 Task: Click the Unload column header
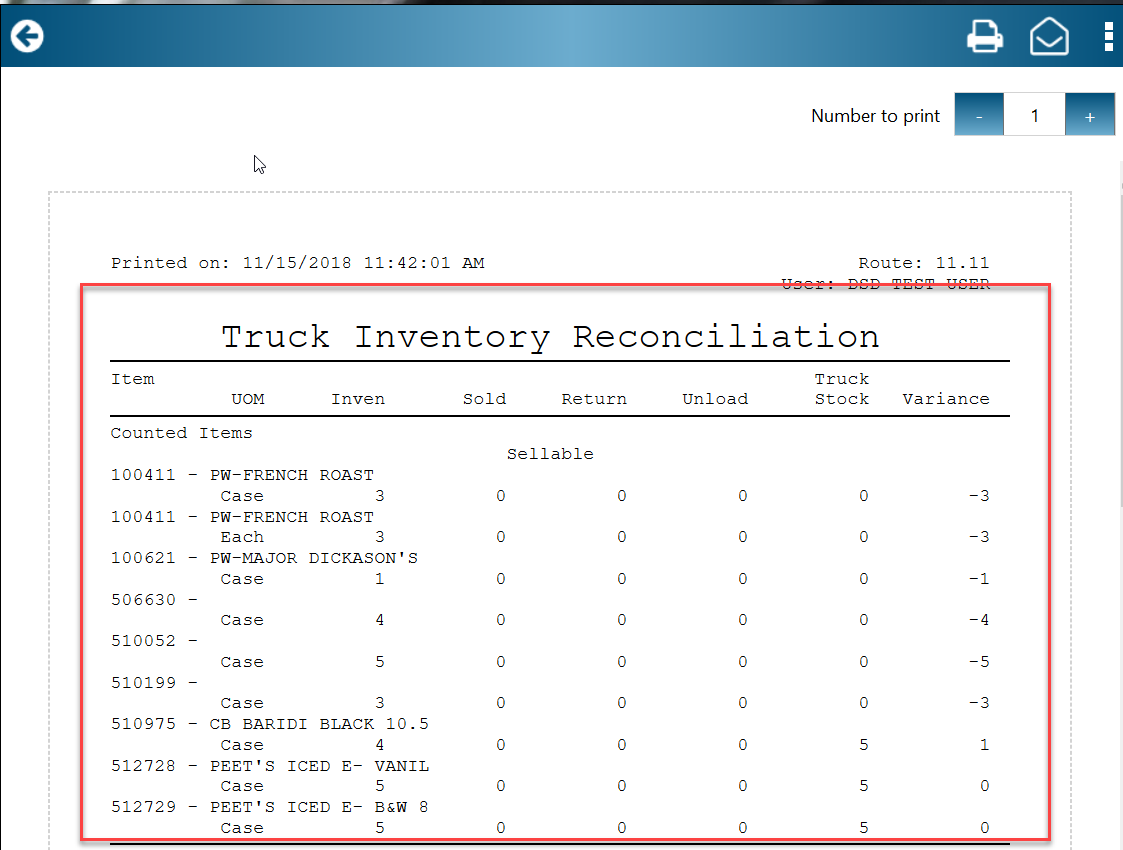click(714, 399)
